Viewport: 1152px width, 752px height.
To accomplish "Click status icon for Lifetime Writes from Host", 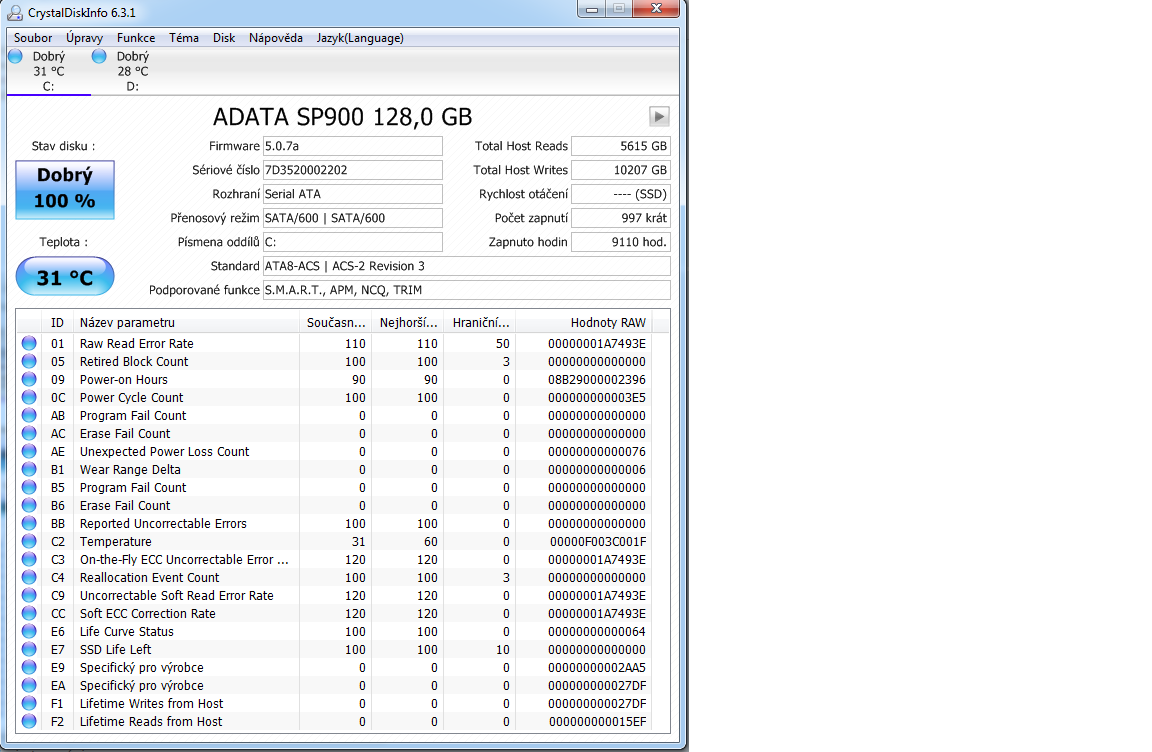I will click(29, 704).
